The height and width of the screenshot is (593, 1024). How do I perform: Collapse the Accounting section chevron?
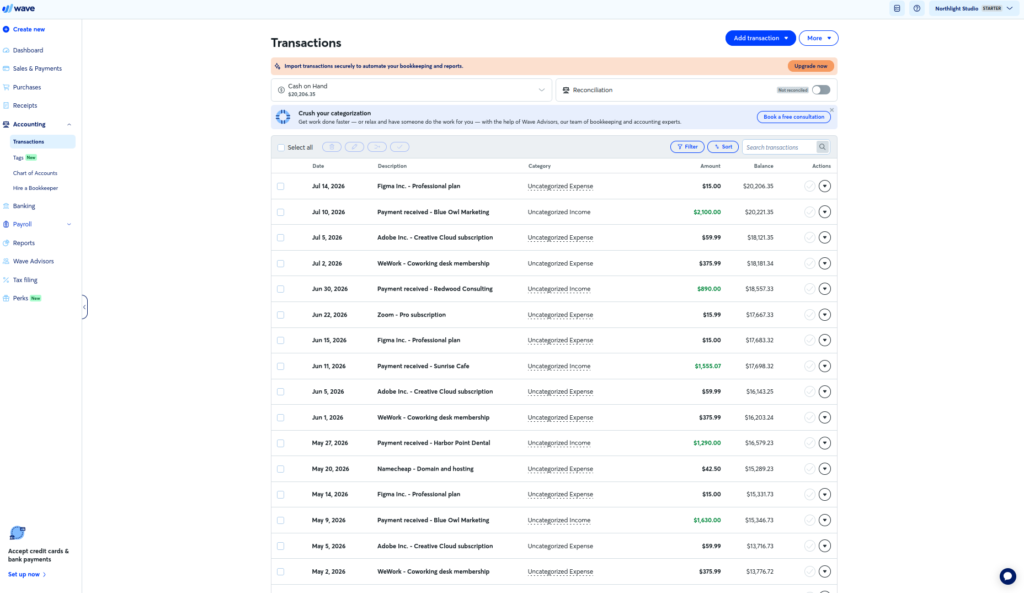tap(69, 124)
